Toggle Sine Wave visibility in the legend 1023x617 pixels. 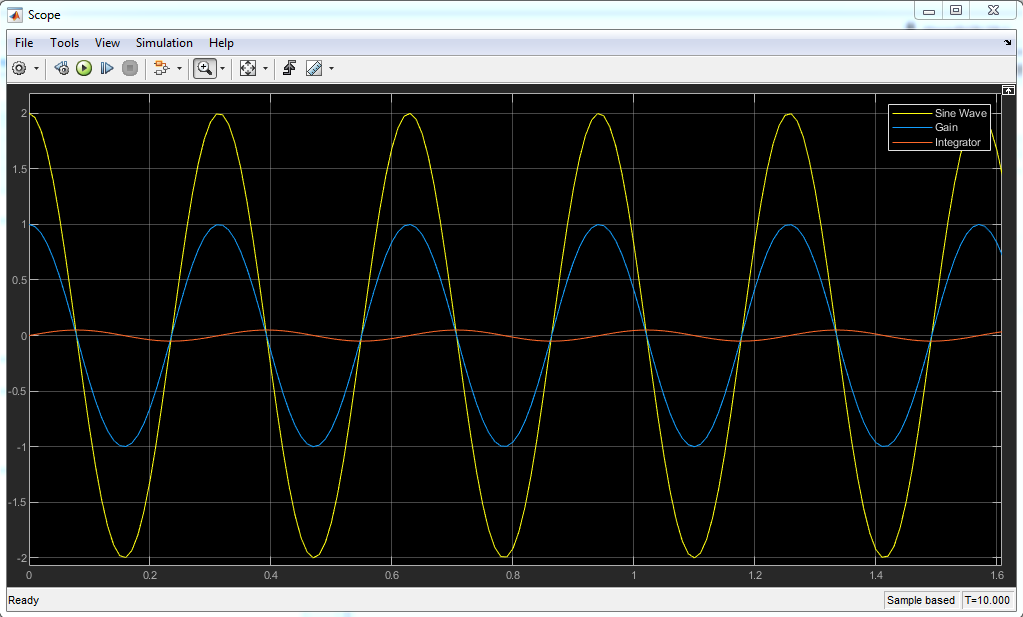coord(960,113)
